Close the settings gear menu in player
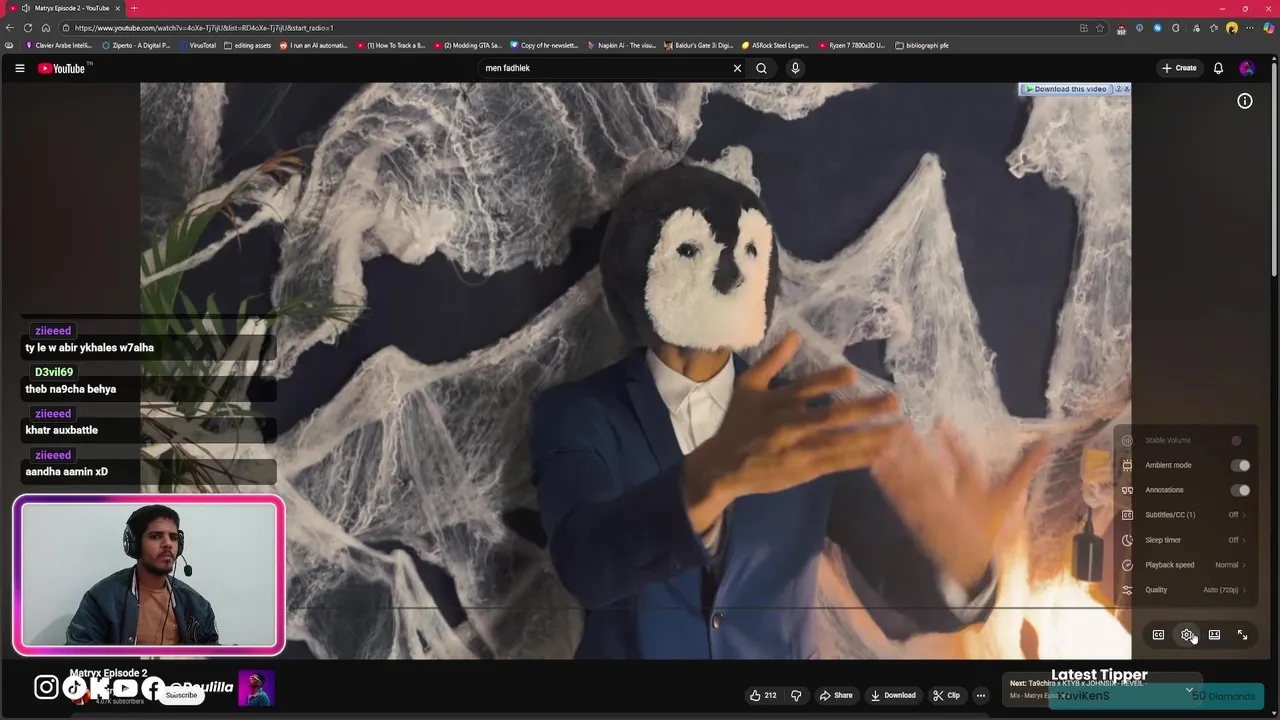Viewport: 1280px width, 720px height. coord(1187,635)
